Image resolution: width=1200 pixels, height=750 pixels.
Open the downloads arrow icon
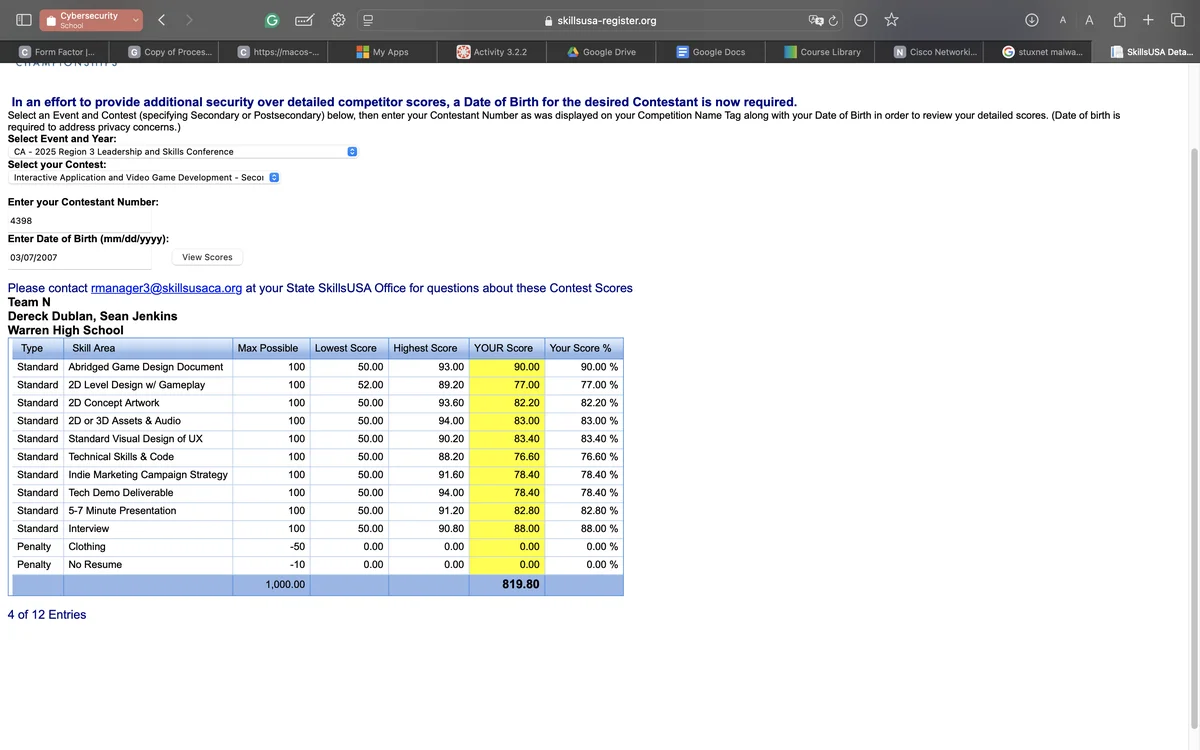tap(1032, 20)
